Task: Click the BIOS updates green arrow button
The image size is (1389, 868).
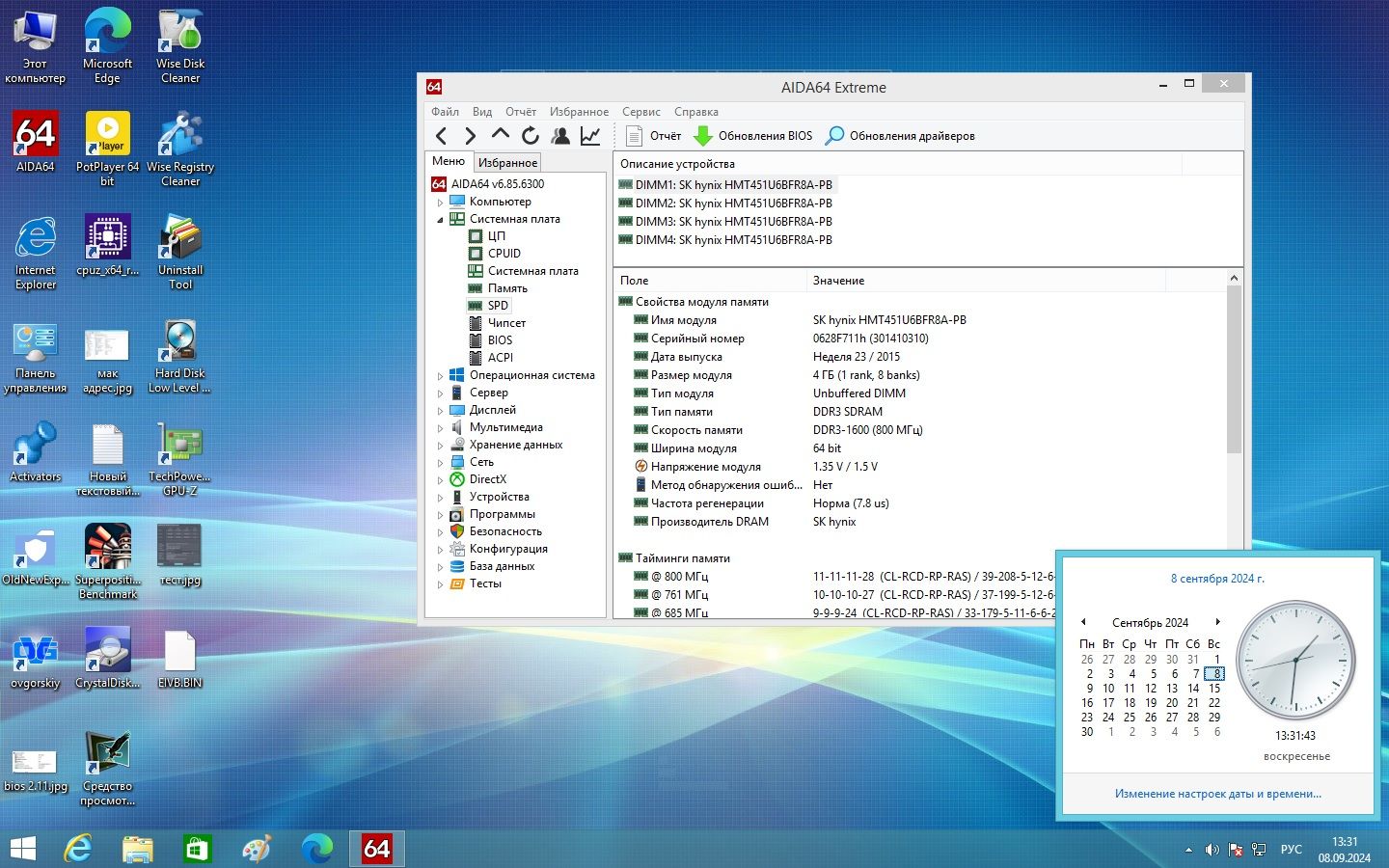Action: (752, 136)
